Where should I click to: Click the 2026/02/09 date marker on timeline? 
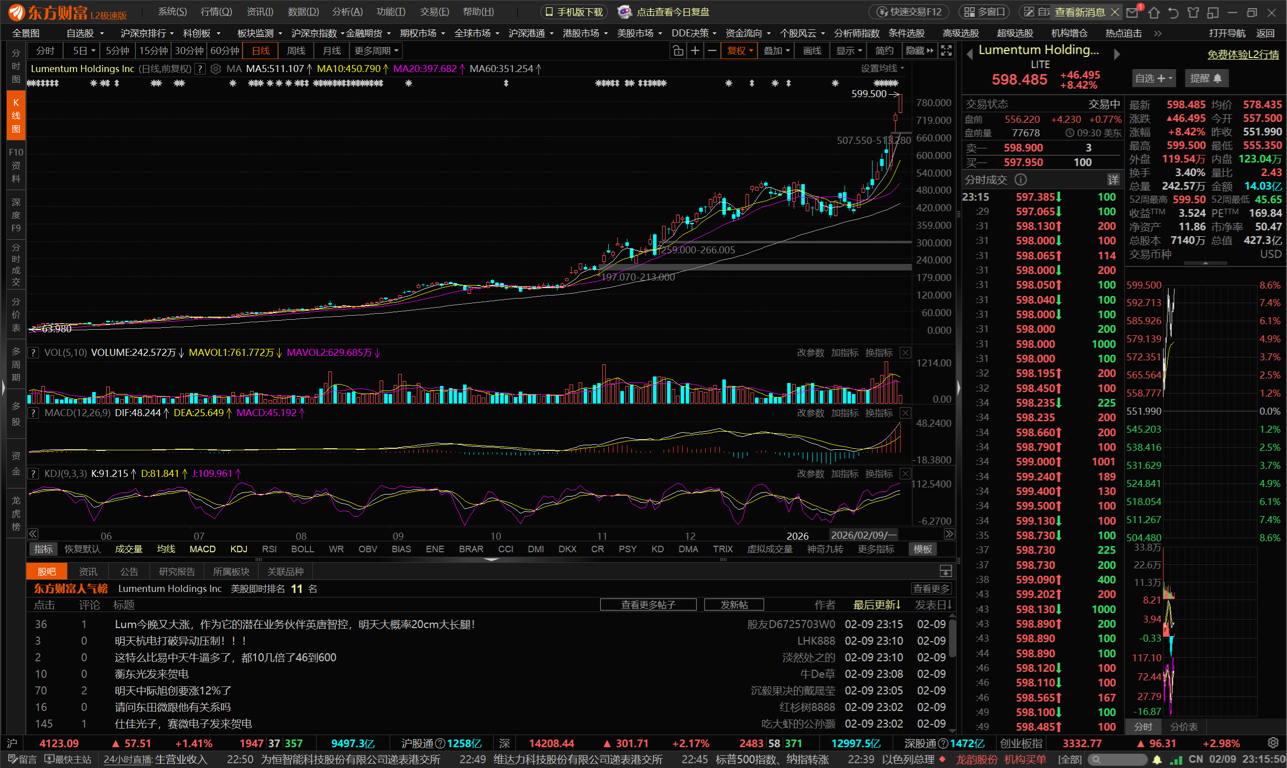(863, 536)
